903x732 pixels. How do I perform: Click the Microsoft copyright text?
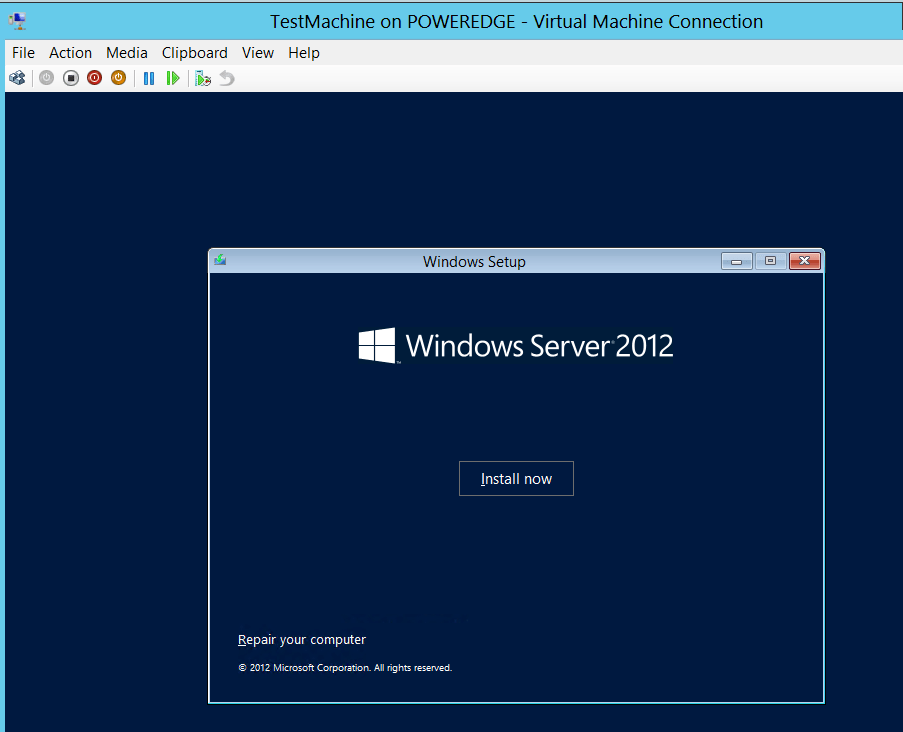coord(345,668)
